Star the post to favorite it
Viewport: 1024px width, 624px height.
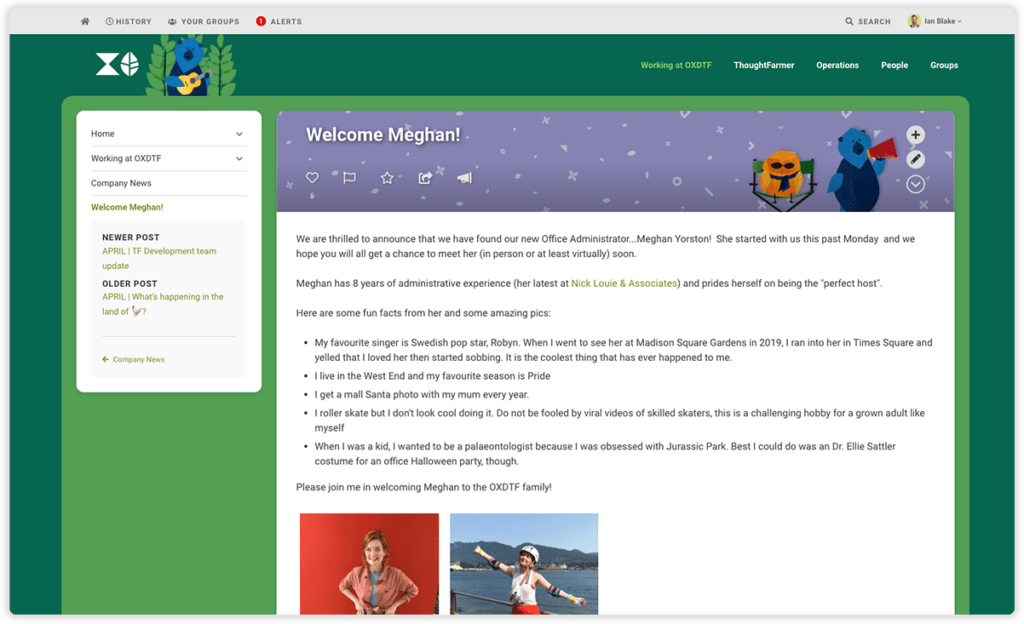tap(386, 177)
